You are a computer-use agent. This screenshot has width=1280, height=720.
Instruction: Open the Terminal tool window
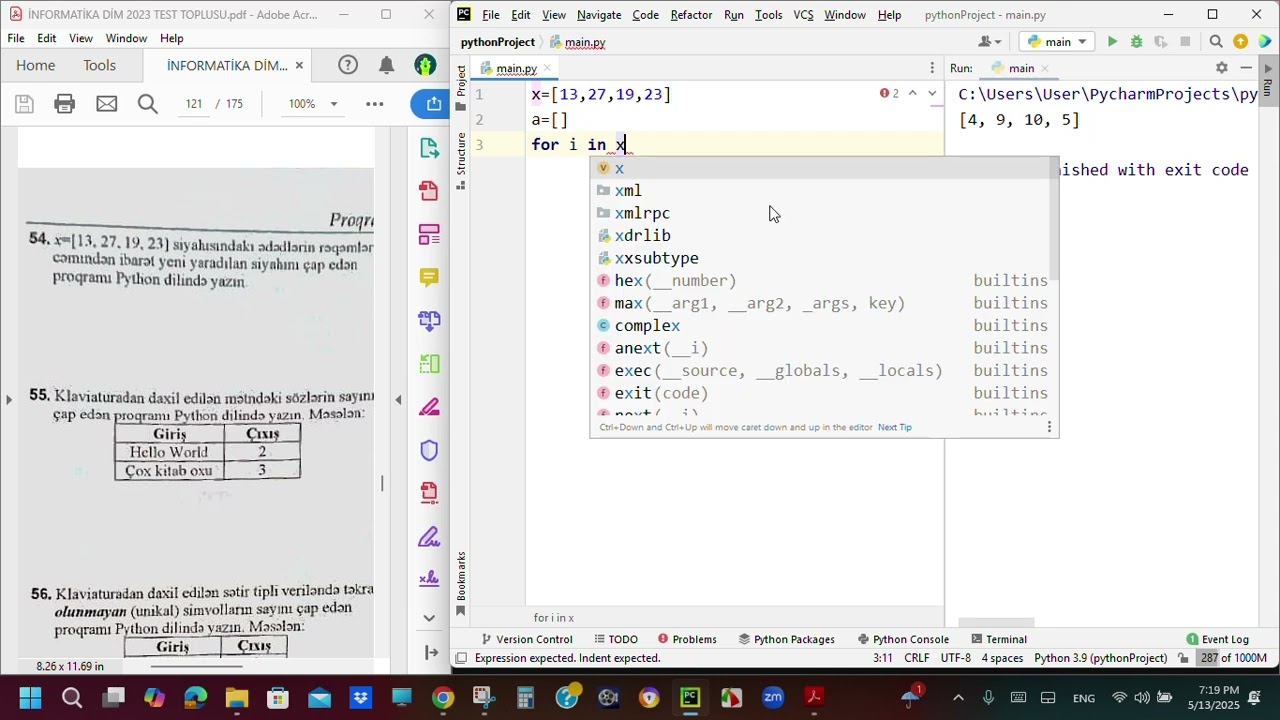click(x=998, y=639)
